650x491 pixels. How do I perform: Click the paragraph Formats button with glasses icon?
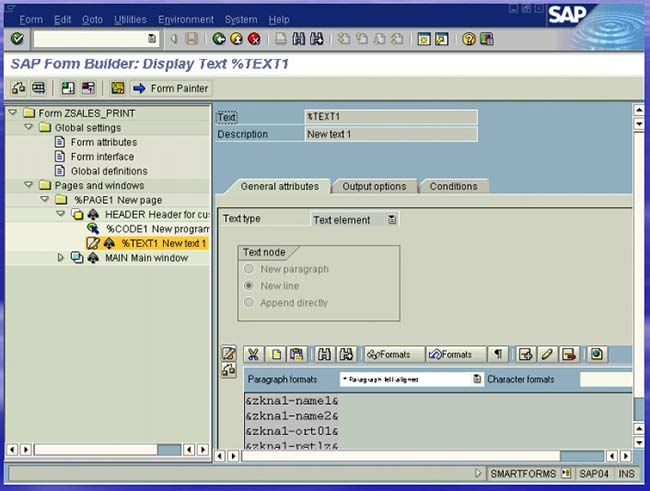coord(394,355)
